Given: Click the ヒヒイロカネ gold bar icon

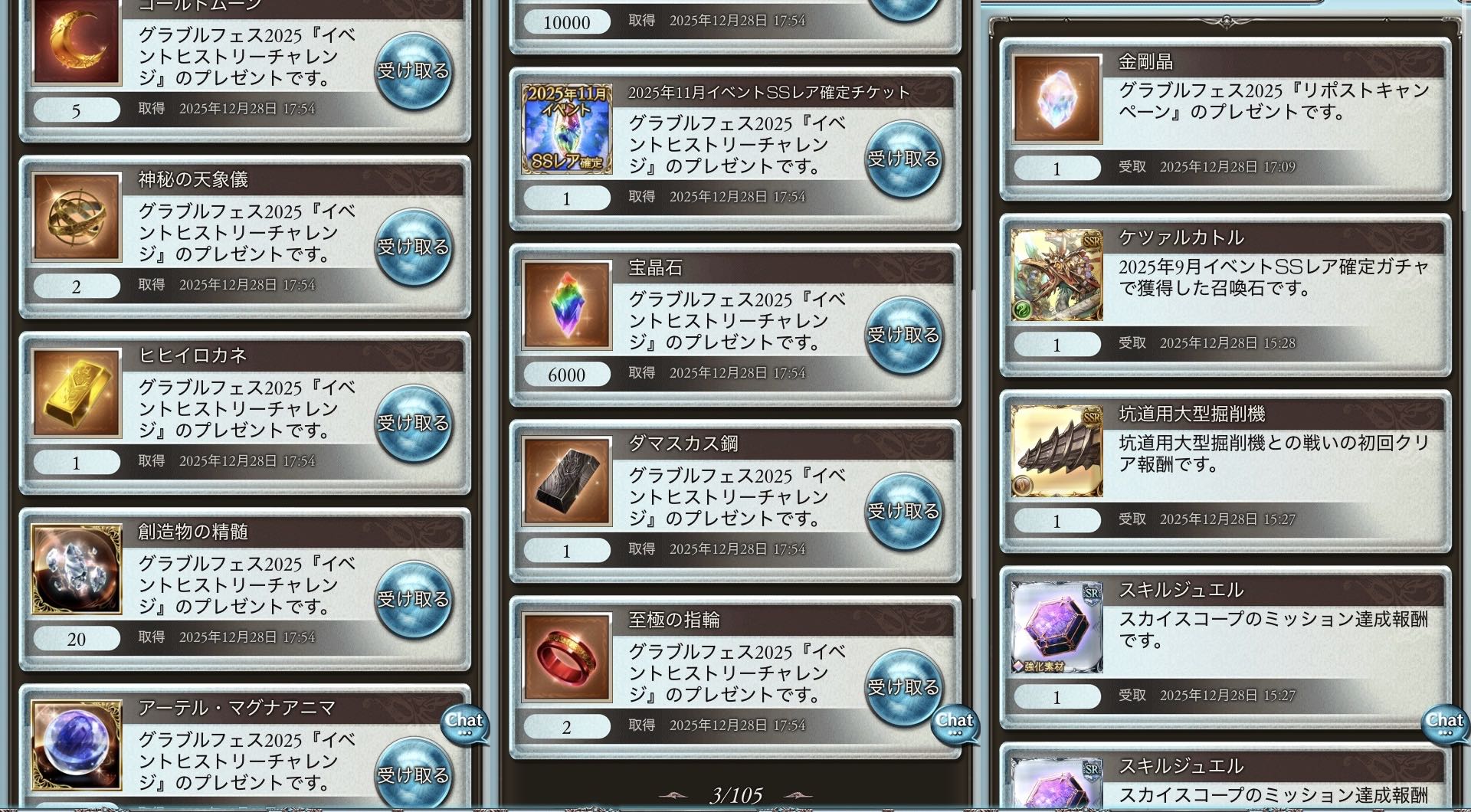Looking at the screenshot, I should [x=77, y=393].
